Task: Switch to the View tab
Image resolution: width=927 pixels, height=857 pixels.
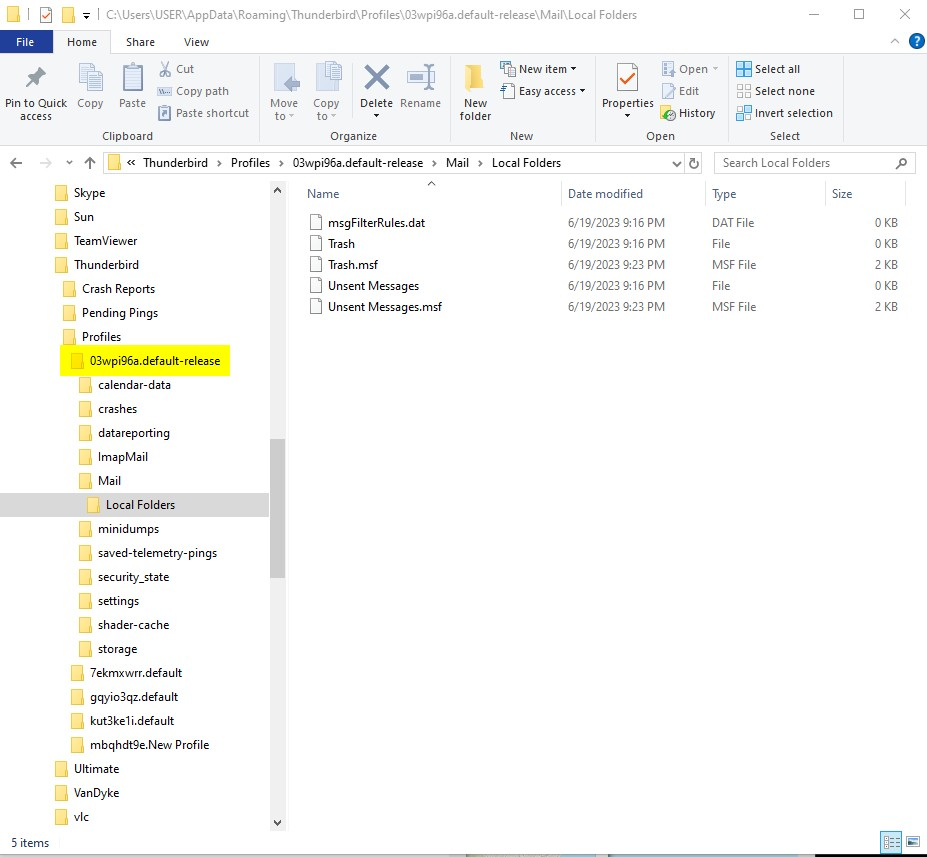Action: pos(196,42)
